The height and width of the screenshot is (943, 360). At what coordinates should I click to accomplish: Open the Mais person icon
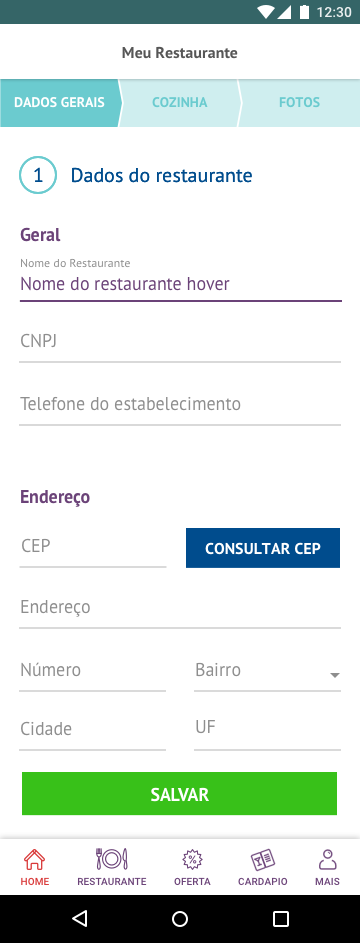[x=328, y=859]
